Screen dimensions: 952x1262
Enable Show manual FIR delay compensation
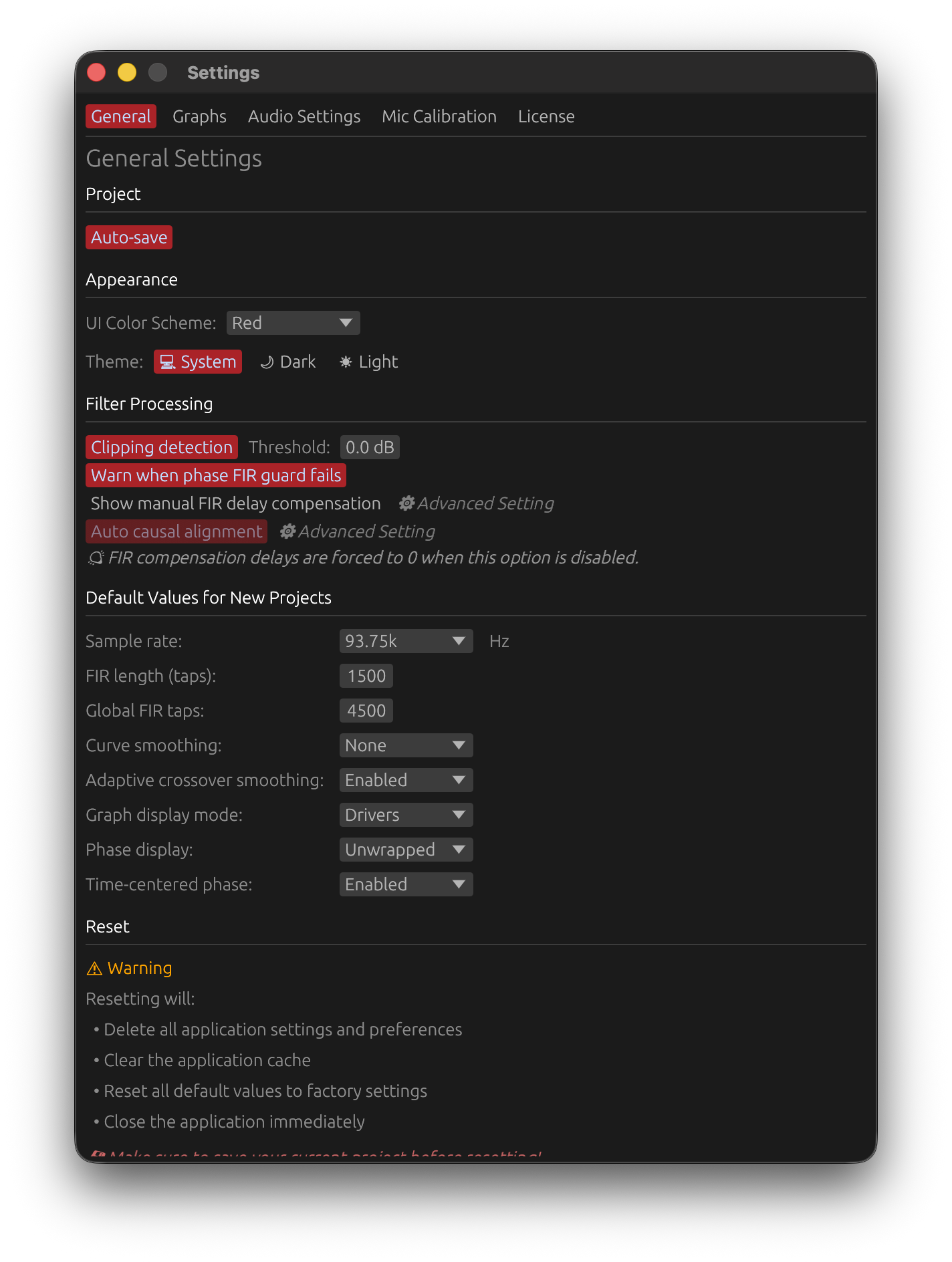pyautogui.click(x=235, y=503)
